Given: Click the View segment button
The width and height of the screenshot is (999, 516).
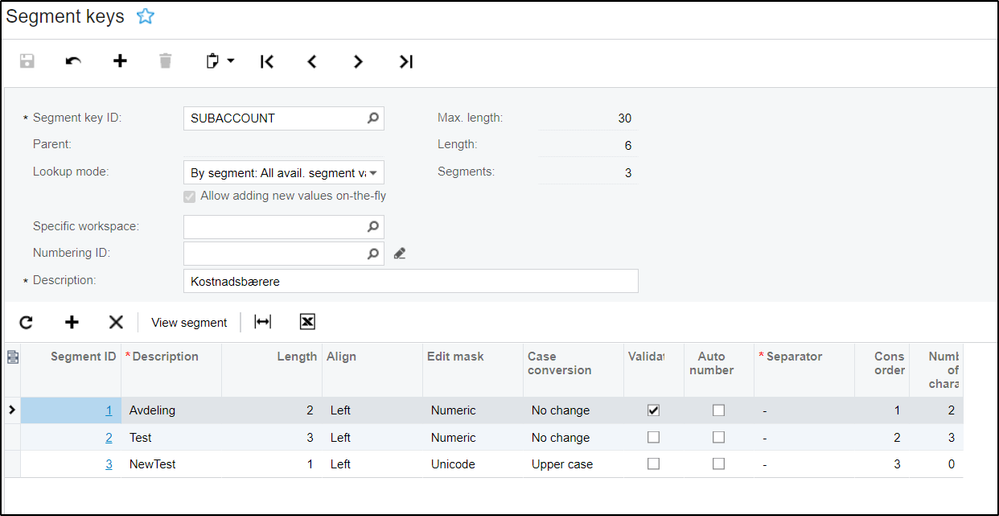Looking at the screenshot, I should [189, 322].
